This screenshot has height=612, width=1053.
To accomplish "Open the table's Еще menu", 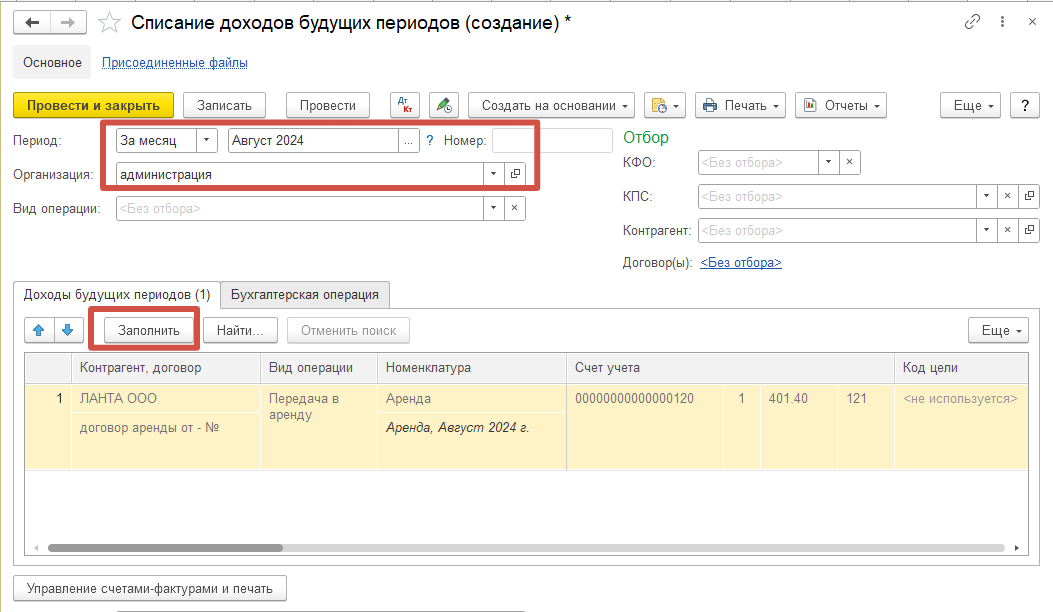I will click(999, 330).
